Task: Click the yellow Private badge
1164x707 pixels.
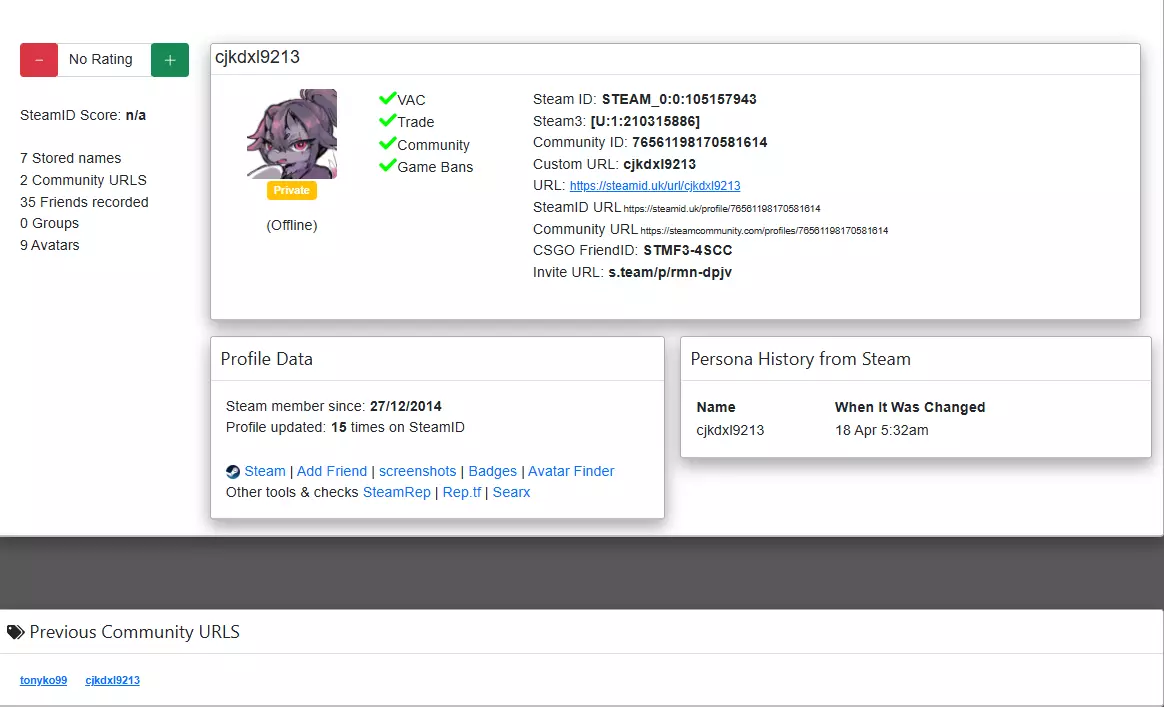Action: tap(292, 190)
